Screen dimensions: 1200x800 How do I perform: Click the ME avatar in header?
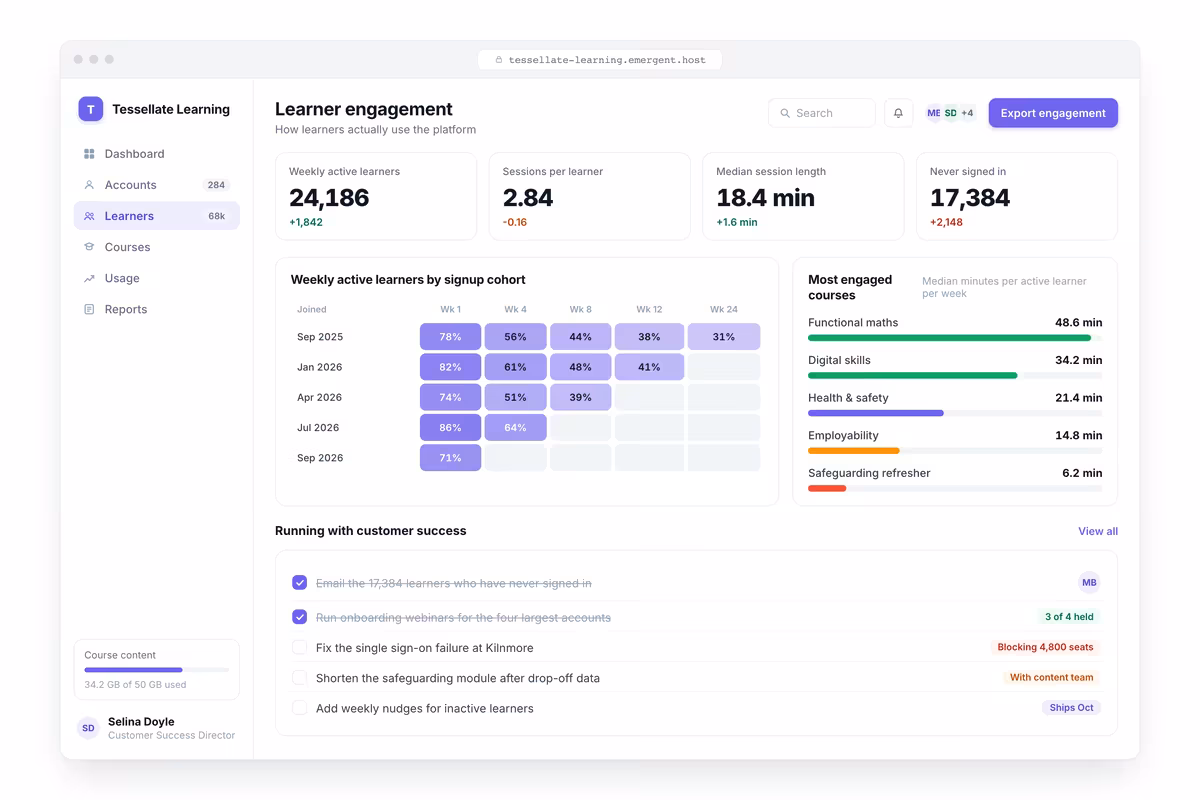[x=934, y=113]
